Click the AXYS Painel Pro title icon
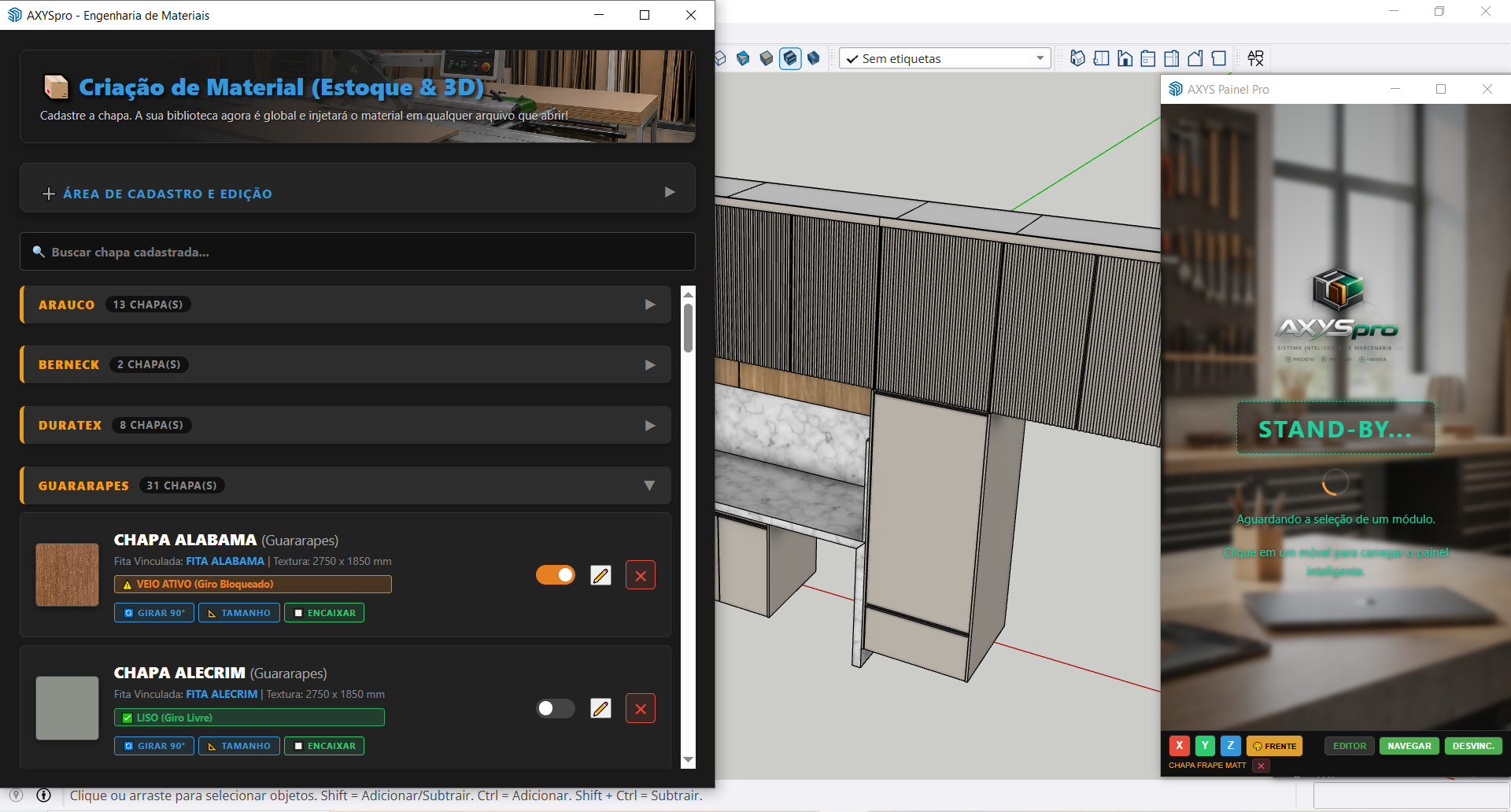Image resolution: width=1511 pixels, height=812 pixels. [x=1176, y=89]
